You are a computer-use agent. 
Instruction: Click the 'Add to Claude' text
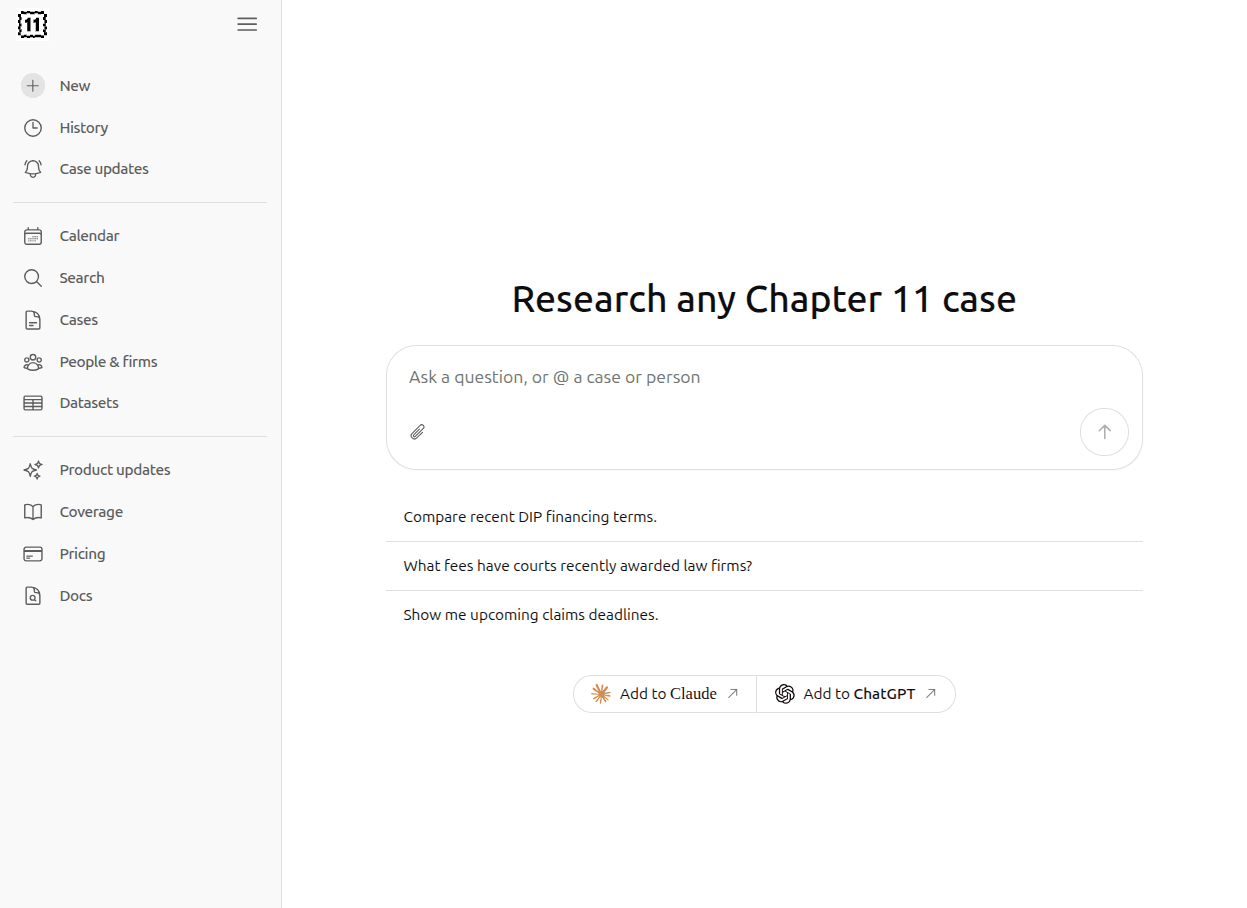(668, 694)
